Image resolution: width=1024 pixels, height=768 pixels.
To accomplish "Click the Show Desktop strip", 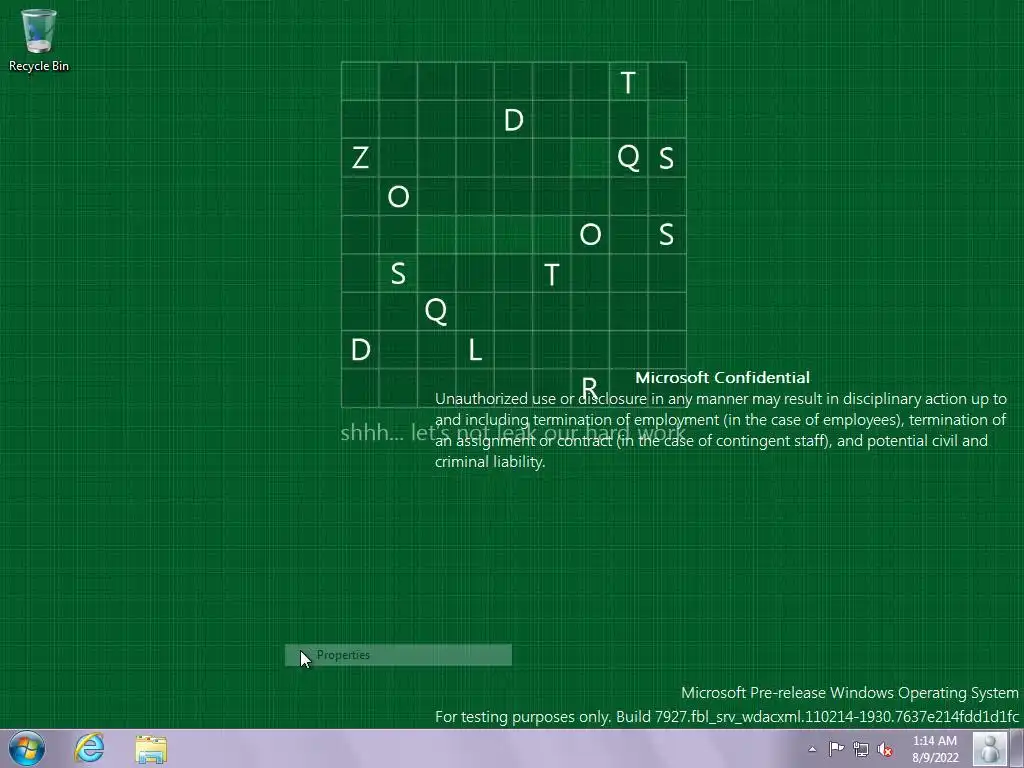I will pos(1019,748).
